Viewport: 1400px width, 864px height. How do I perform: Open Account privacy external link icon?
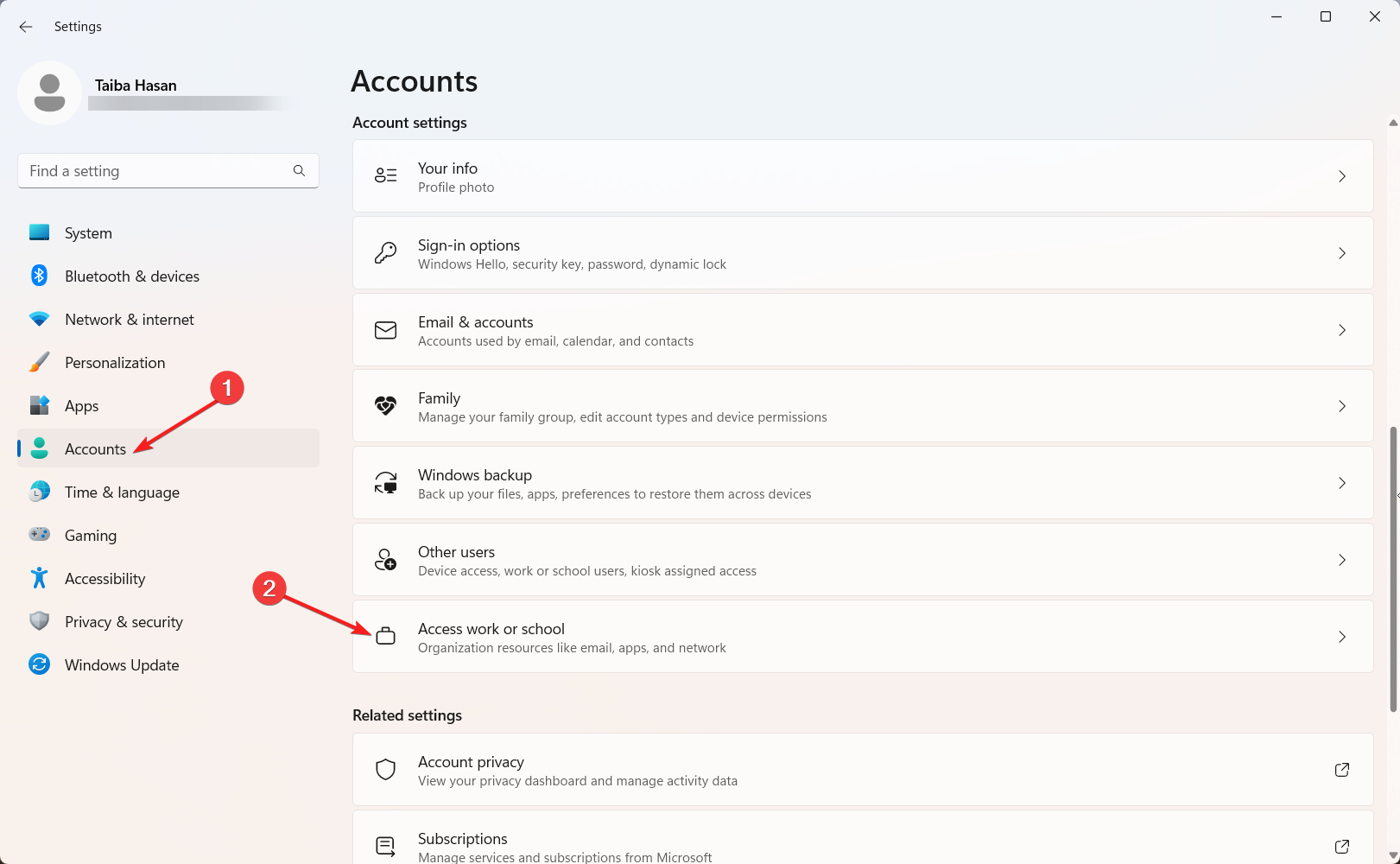[1341, 770]
